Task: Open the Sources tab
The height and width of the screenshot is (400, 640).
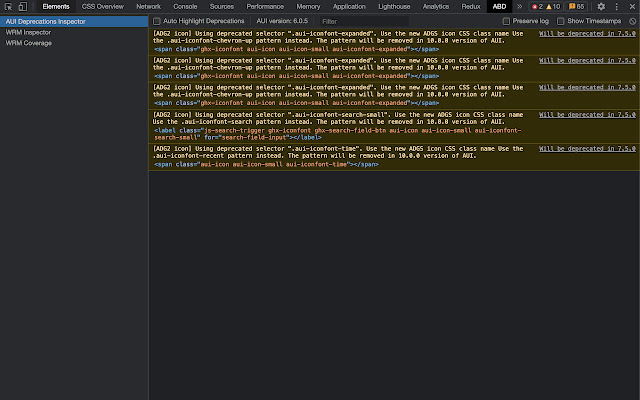Action: 222,7
